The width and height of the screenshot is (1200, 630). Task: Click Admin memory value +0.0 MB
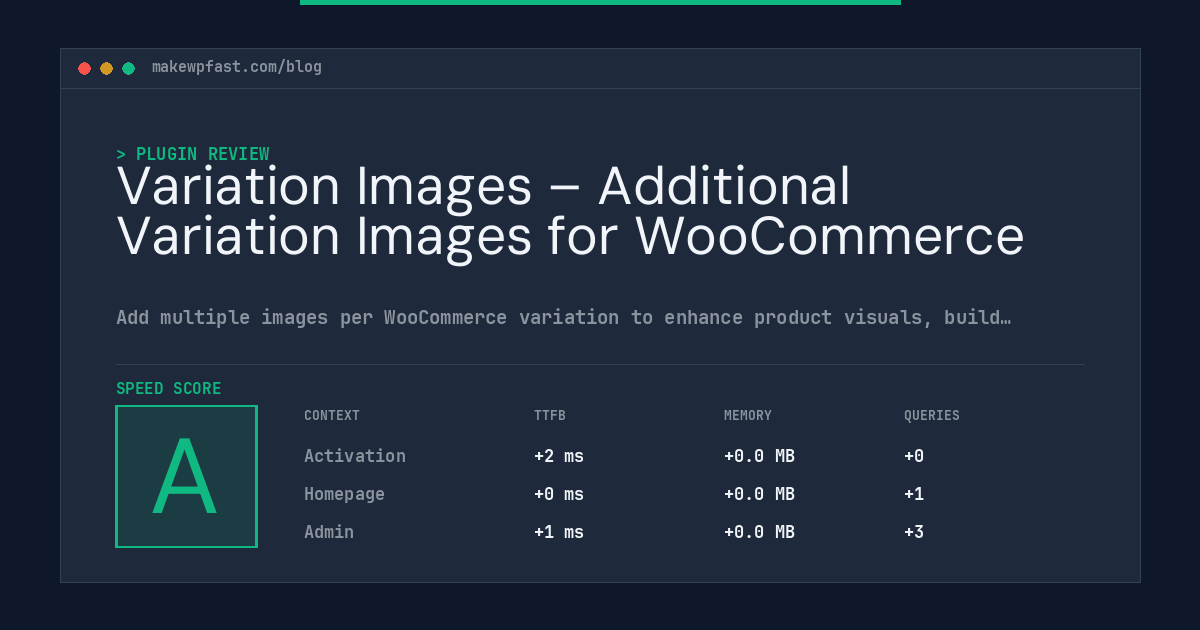point(759,532)
